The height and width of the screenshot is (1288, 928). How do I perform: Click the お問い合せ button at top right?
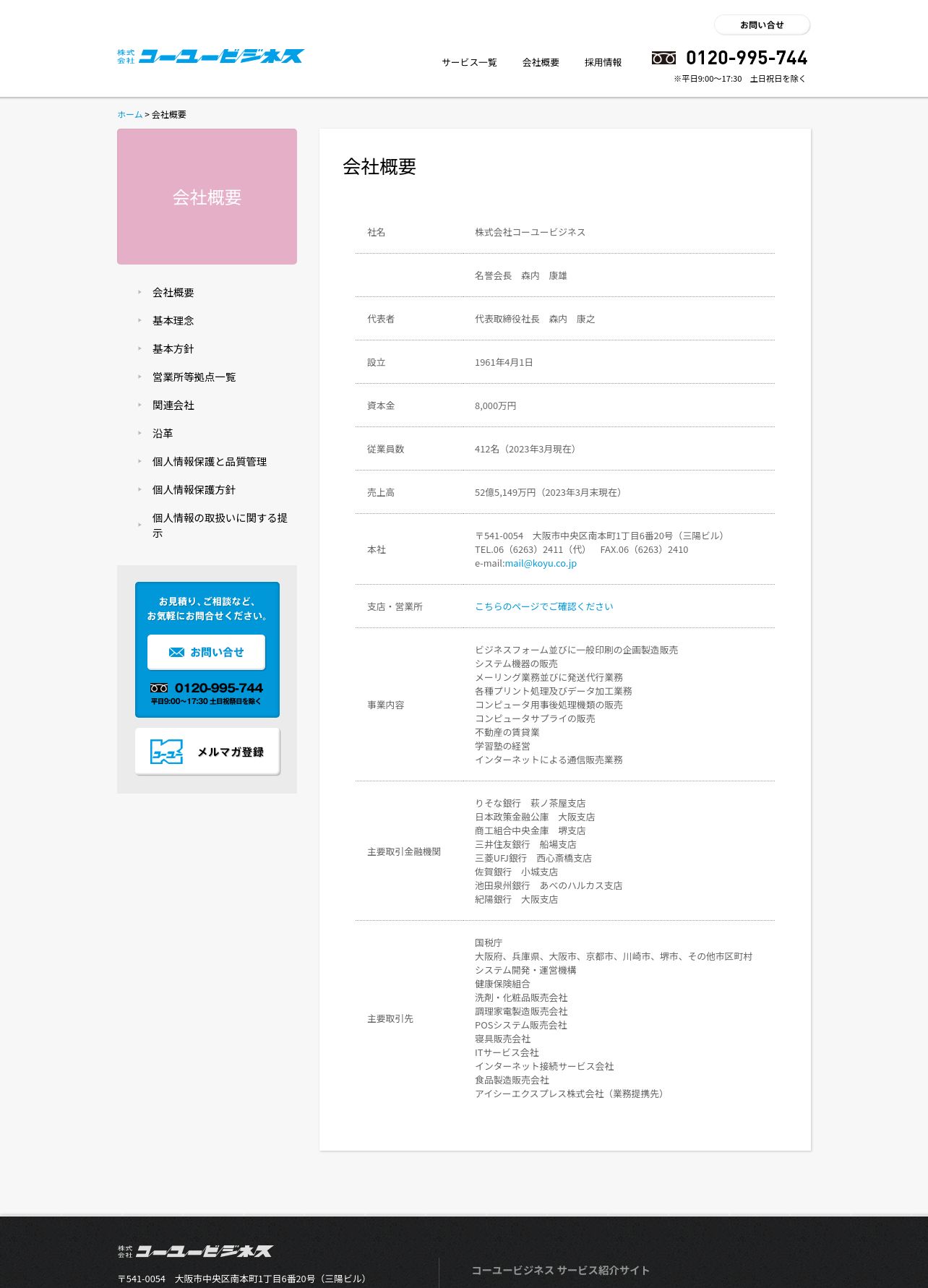762,25
